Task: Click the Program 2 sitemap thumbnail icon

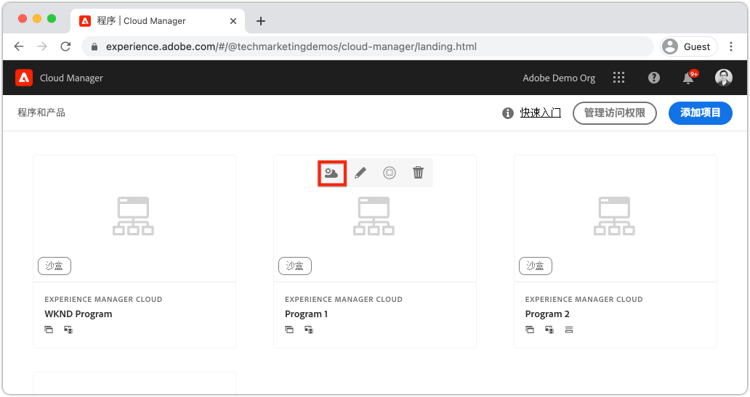Action: tap(614, 216)
